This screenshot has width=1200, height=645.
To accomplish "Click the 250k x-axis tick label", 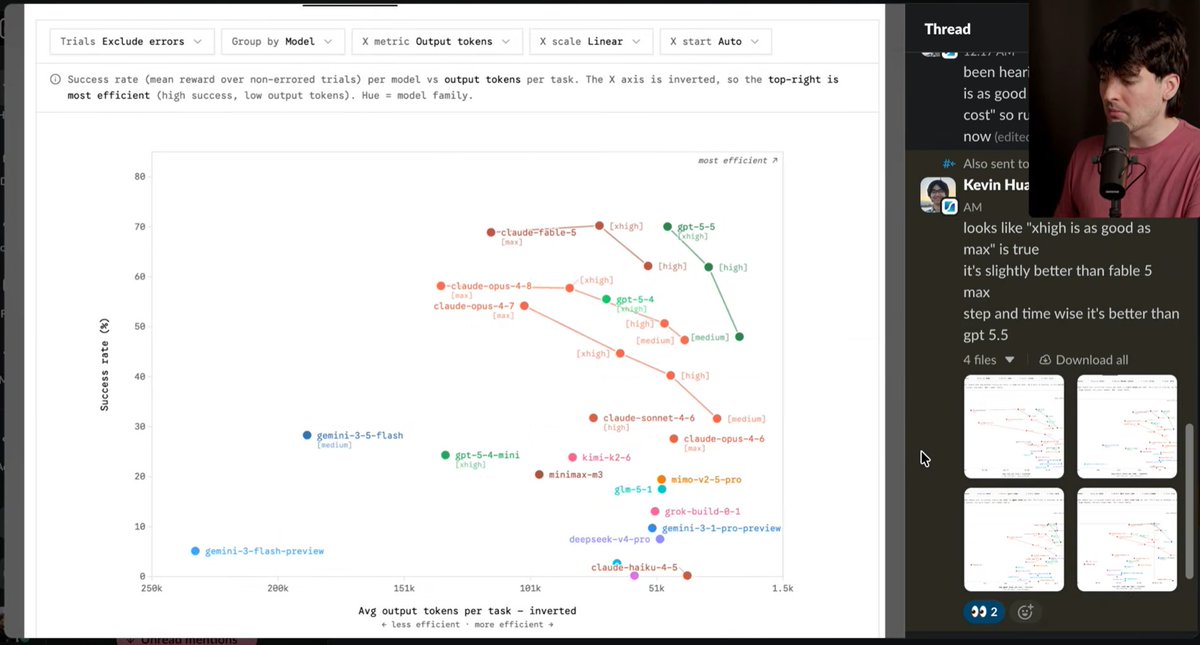I will pyautogui.click(x=151, y=589).
